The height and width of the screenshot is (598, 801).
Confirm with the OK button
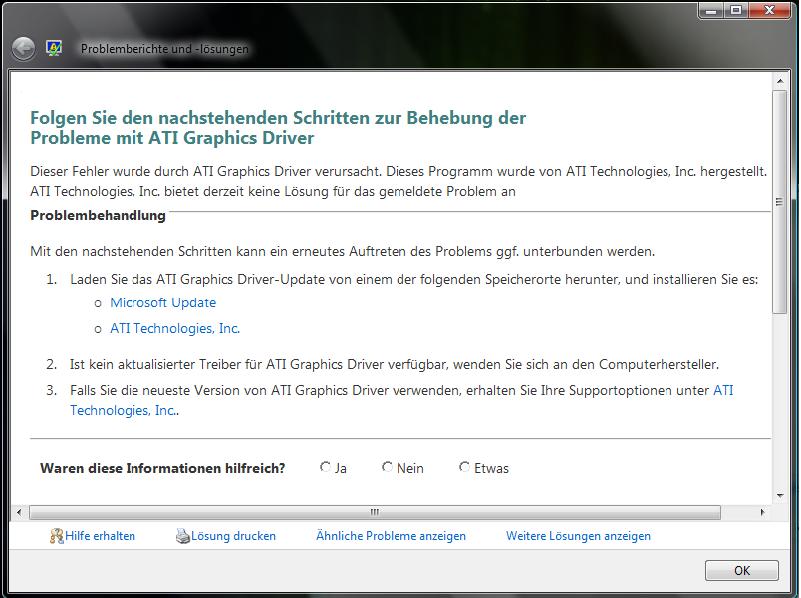coord(742,570)
